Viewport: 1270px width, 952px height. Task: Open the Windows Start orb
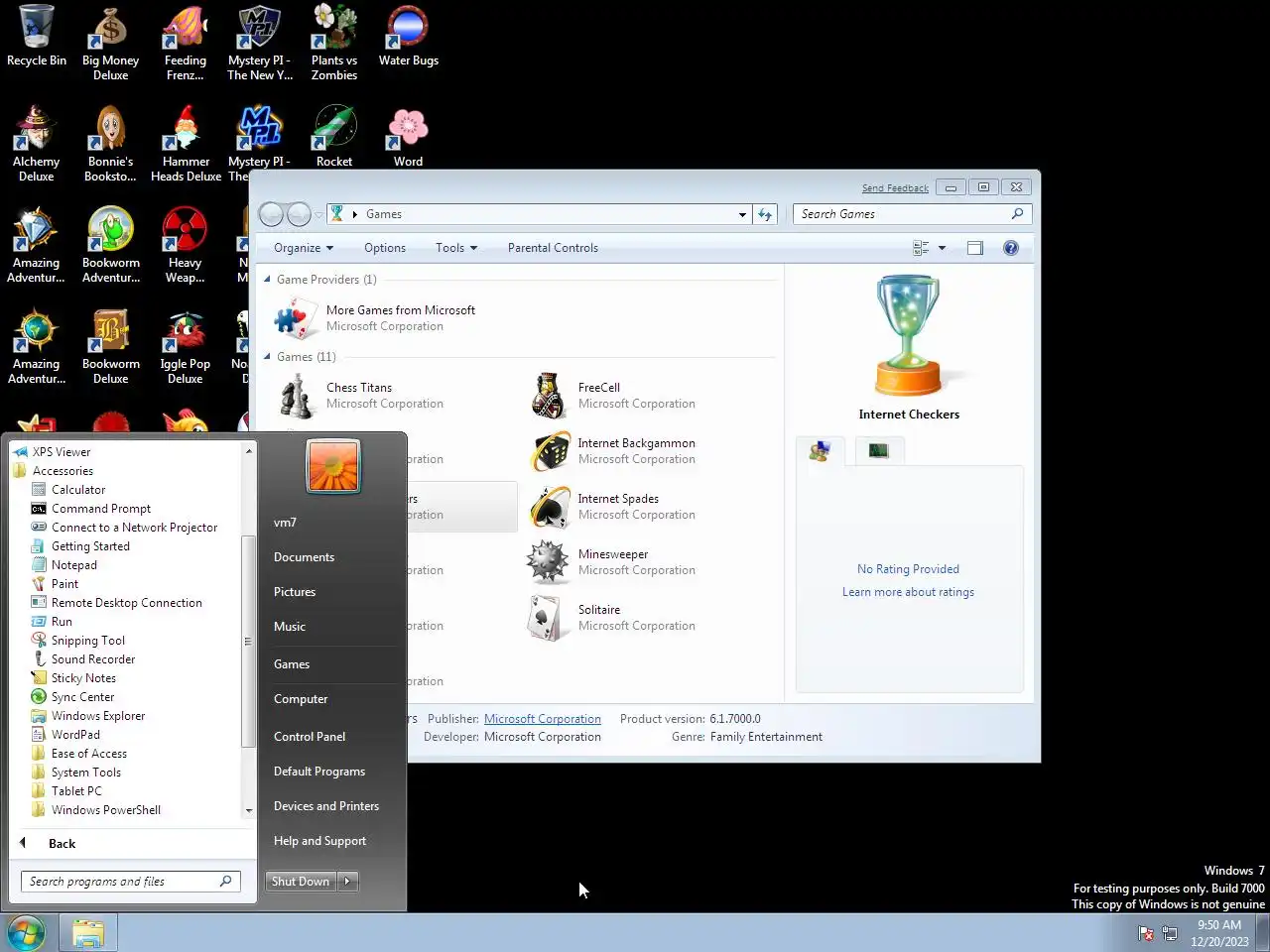coord(27,933)
